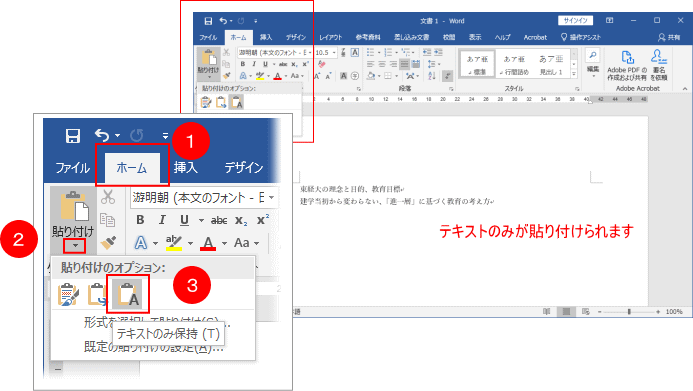693x391 pixels.
Task: Open the font name box 游明朝 in the inset
Action: 204,197
